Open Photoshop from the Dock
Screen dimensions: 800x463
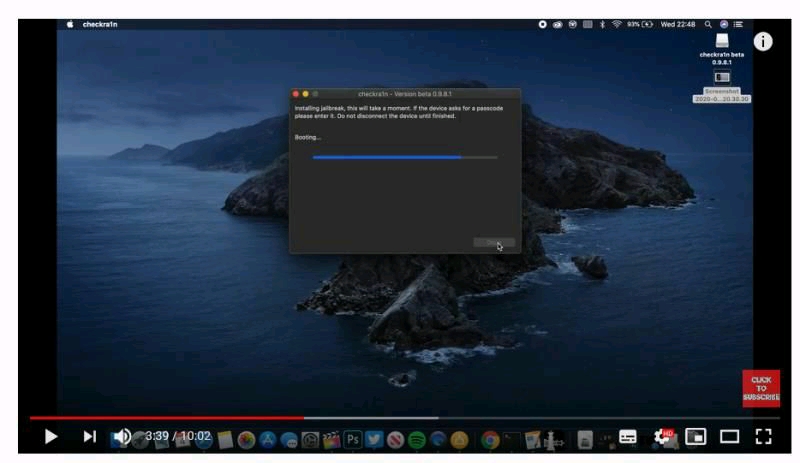pos(353,440)
